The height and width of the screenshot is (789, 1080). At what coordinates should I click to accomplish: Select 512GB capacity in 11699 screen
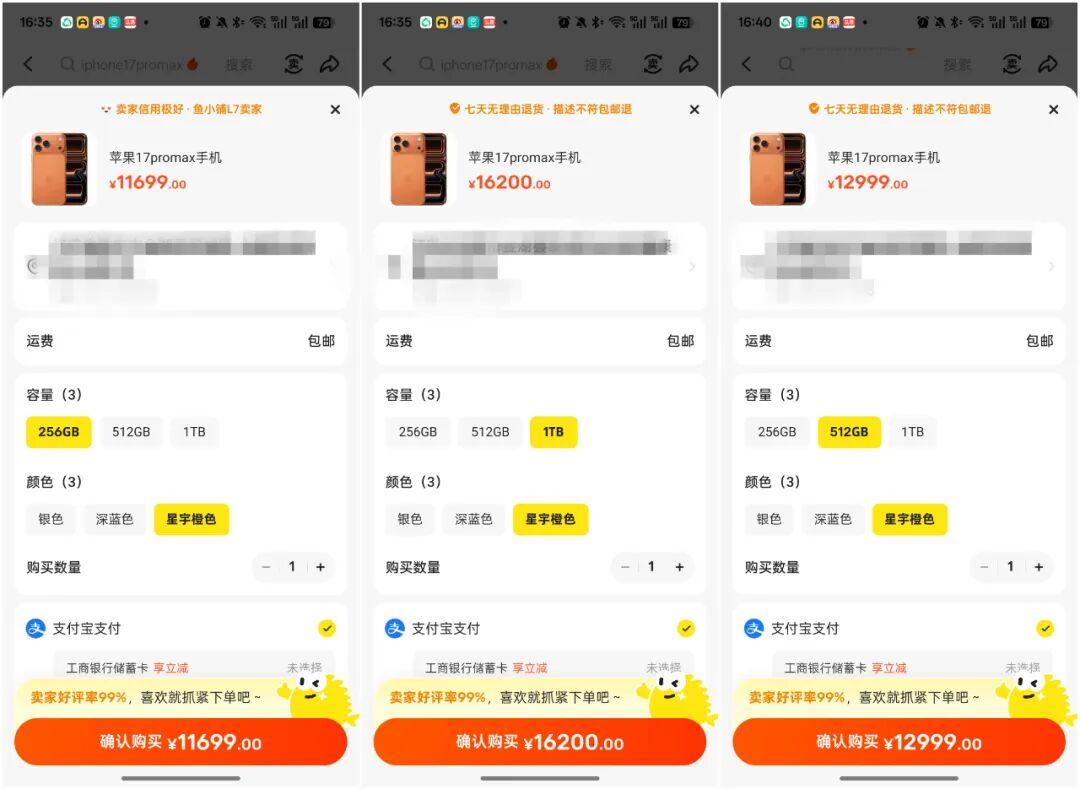tap(131, 432)
